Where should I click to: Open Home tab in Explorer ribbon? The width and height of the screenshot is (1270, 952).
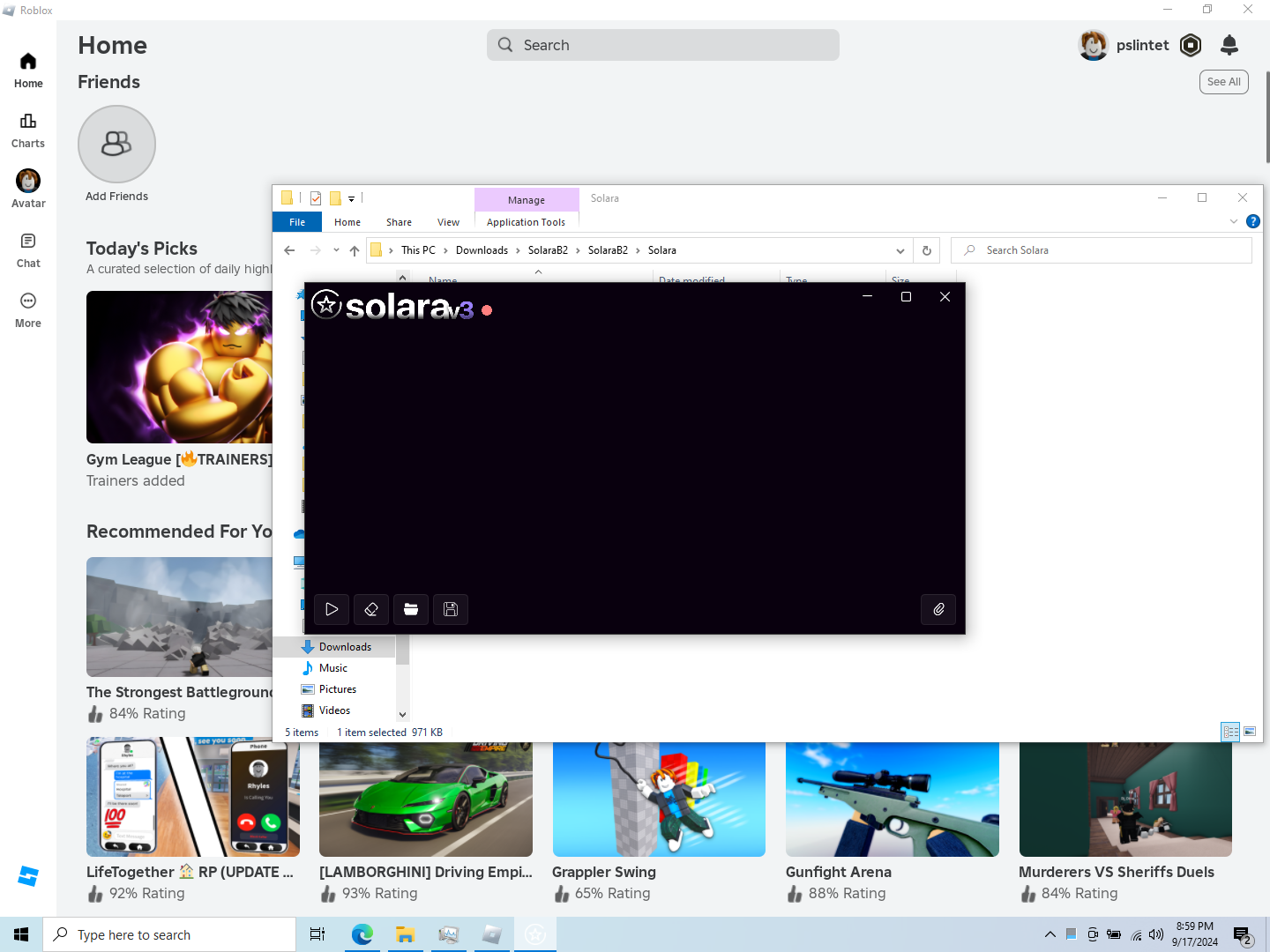pyautogui.click(x=347, y=222)
